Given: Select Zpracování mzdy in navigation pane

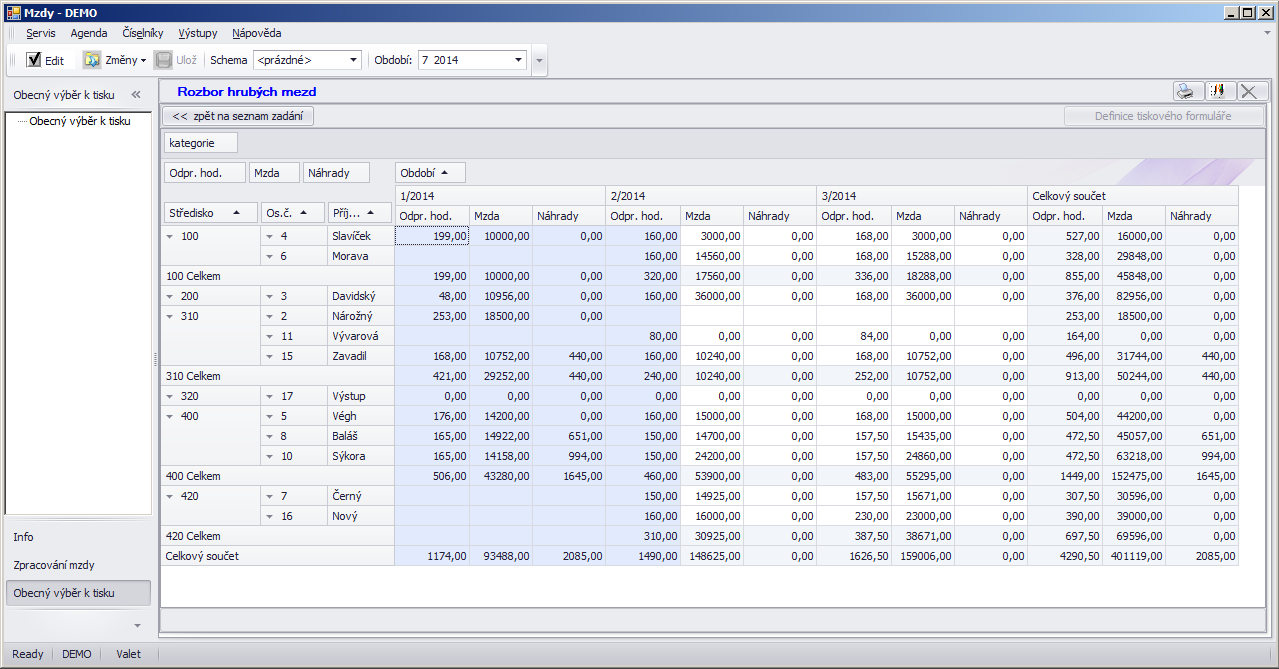Looking at the screenshot, I should (x=54, y=565).
